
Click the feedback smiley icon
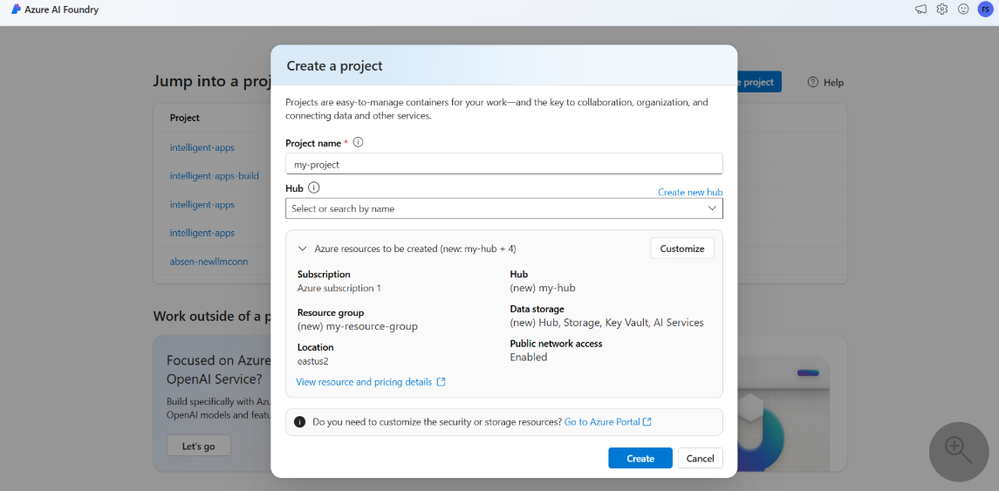[x=963, y=10]
